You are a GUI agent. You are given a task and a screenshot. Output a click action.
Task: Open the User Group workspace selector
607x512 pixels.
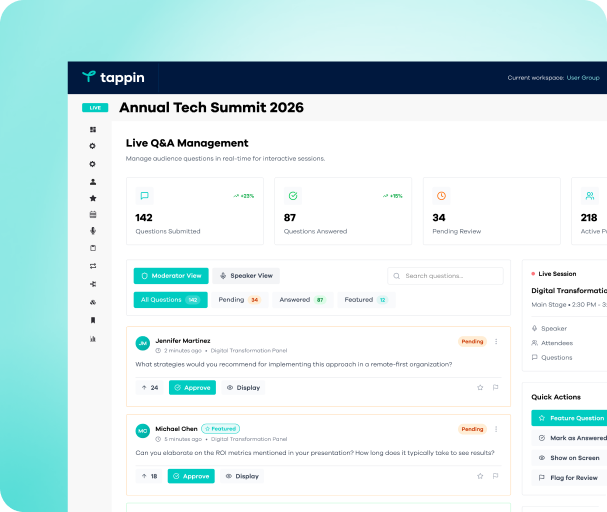click(583, 78)
